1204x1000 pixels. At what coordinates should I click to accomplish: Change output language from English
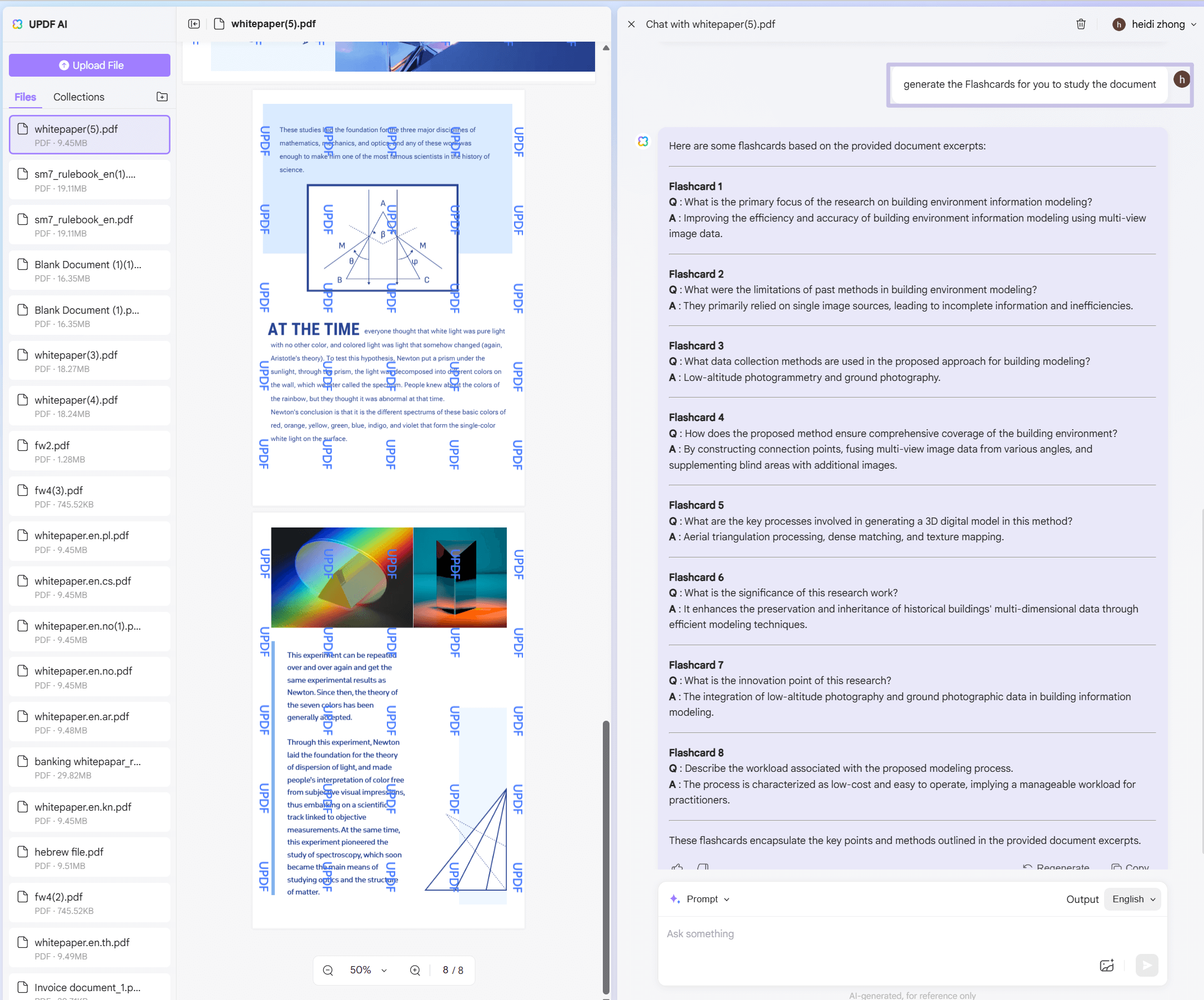1132,898
